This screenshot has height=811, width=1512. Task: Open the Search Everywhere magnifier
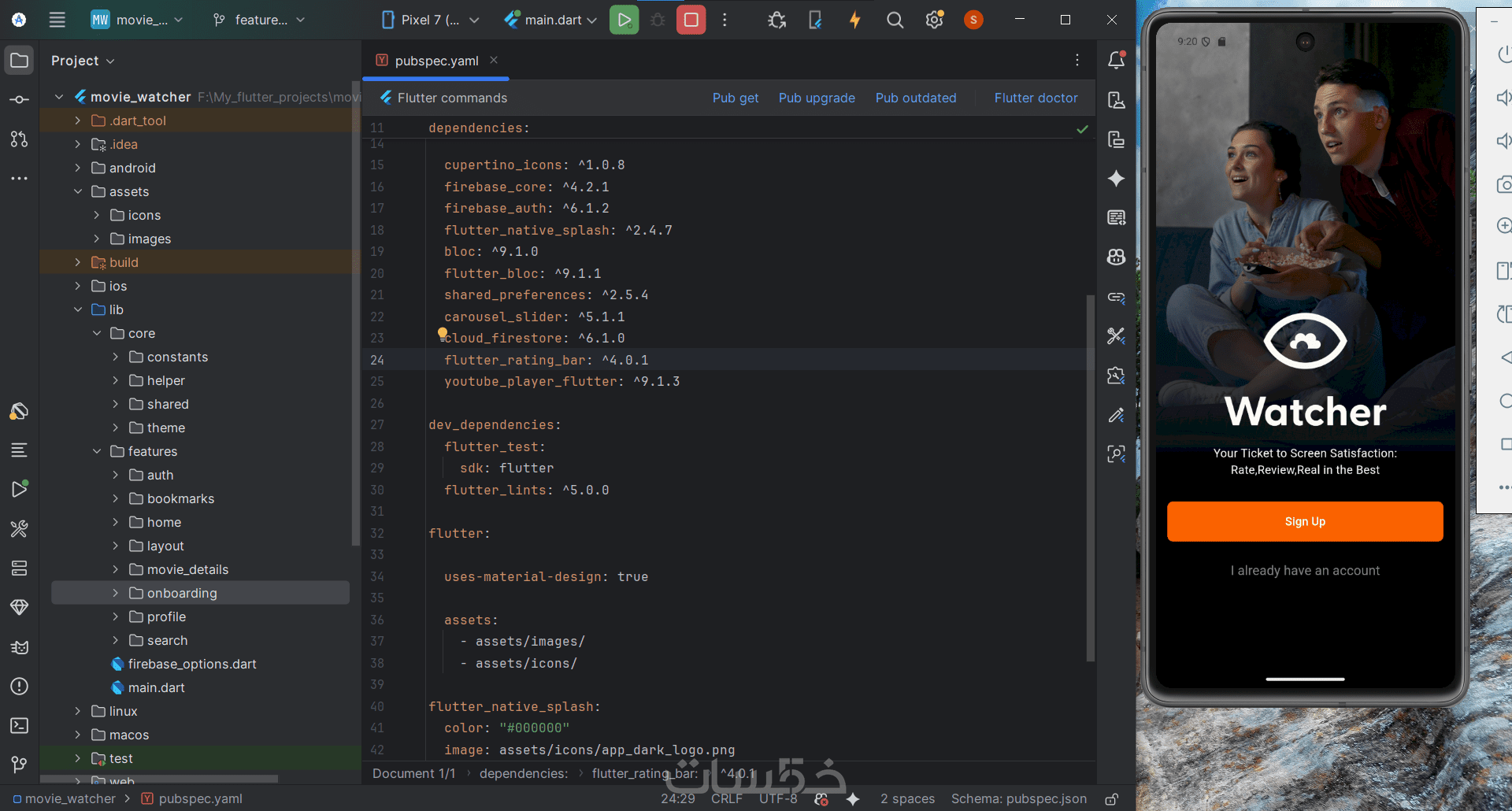(895, 20)
